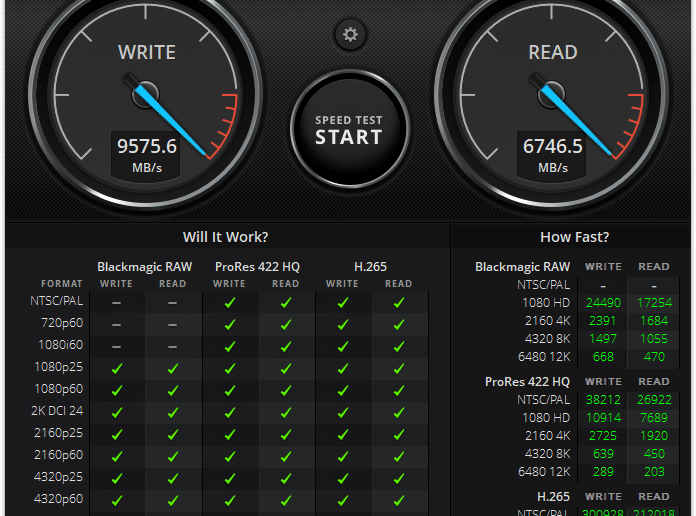Select Blackmagic RAW 1080 HD read value 17254
Viewport: 696px width, 516px height.
click(654, 303)
